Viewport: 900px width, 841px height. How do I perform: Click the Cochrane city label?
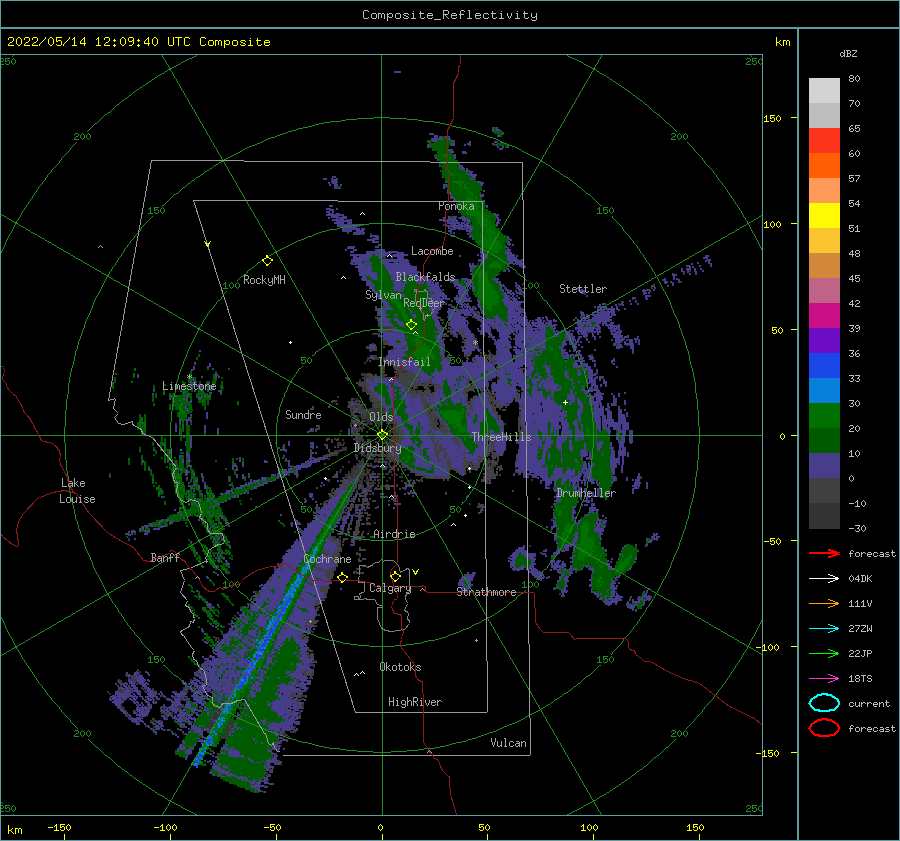[327, 559]
